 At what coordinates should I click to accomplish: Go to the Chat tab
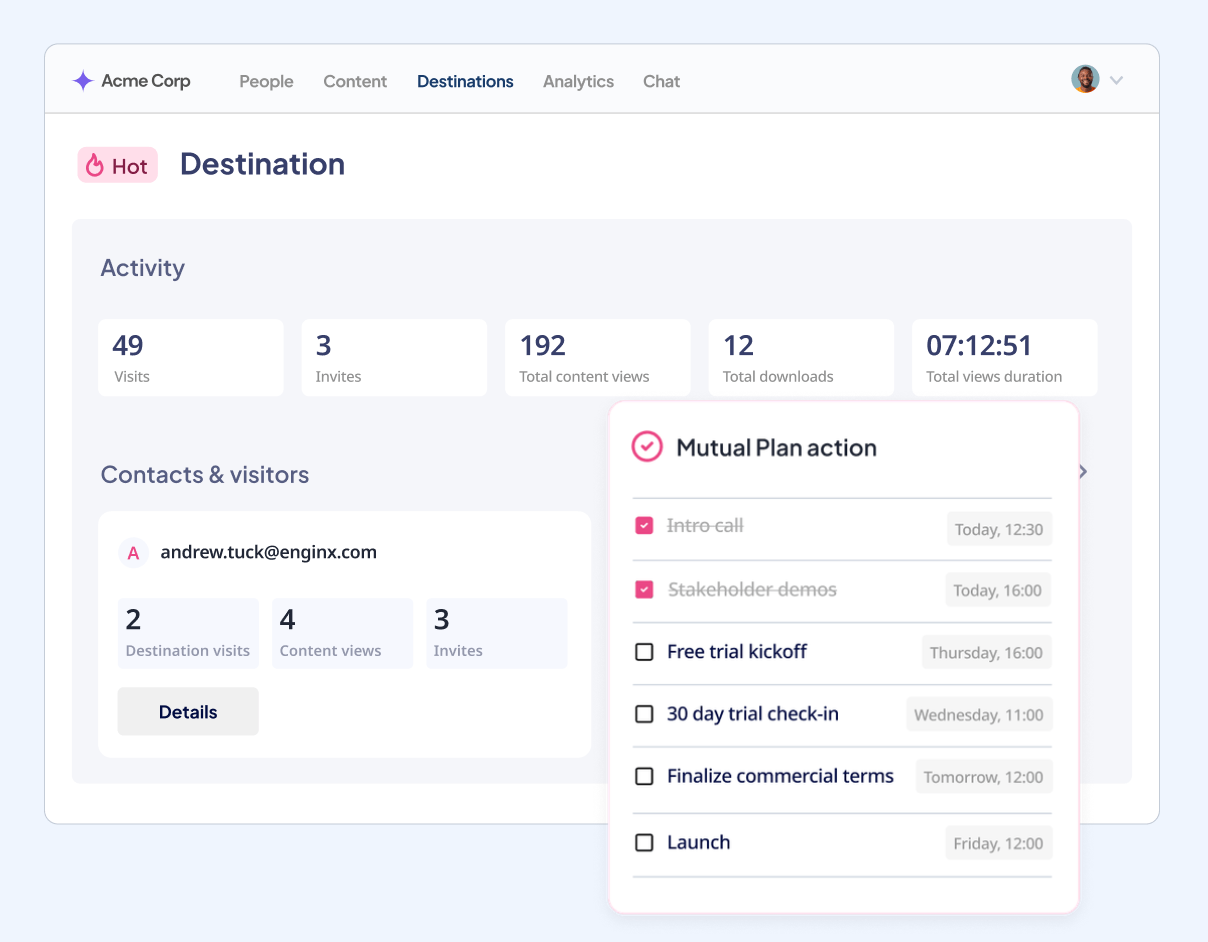click(661, 82)
